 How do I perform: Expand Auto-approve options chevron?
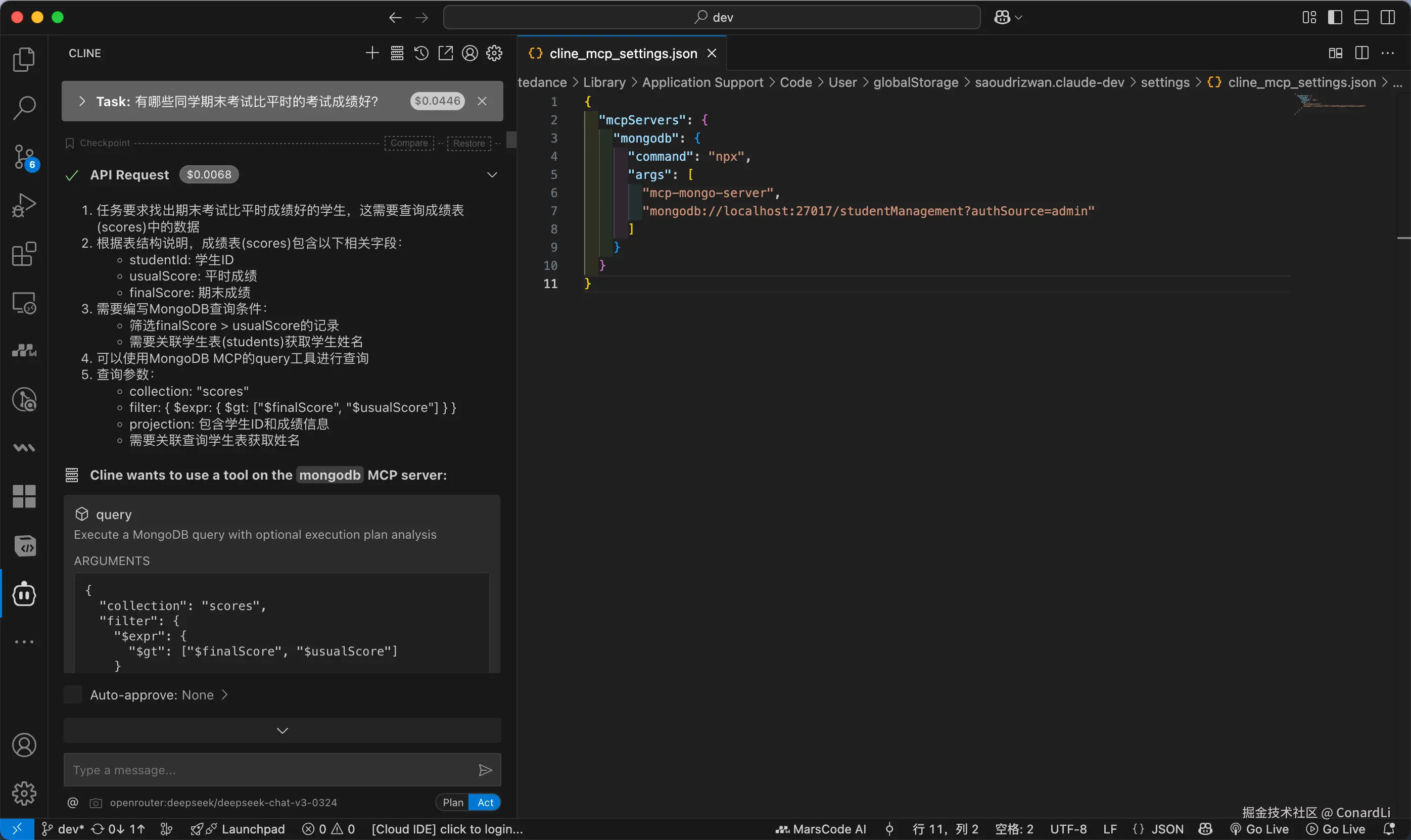tap(225, 694)
